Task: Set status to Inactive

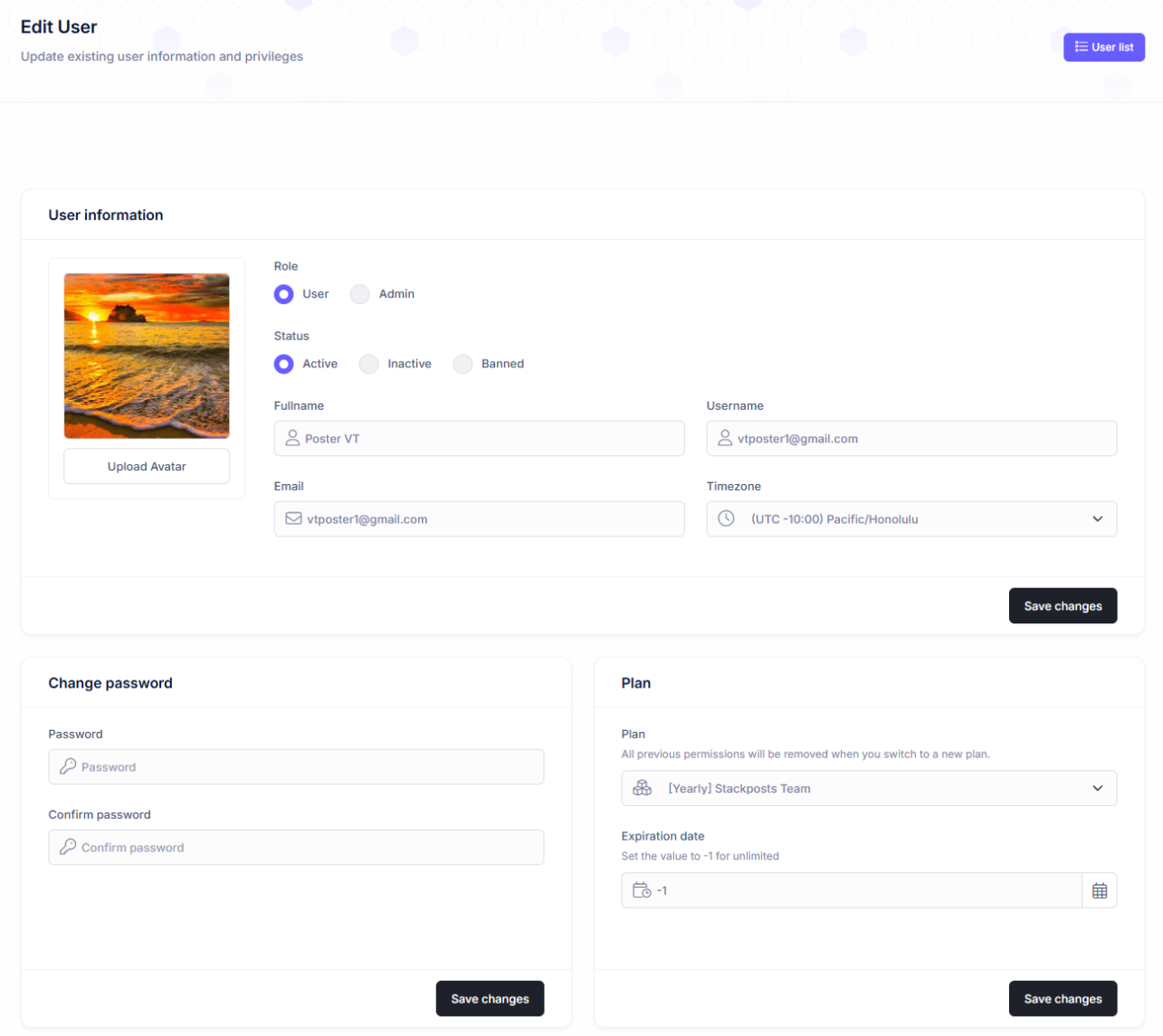Action: [x=368, y=364]
